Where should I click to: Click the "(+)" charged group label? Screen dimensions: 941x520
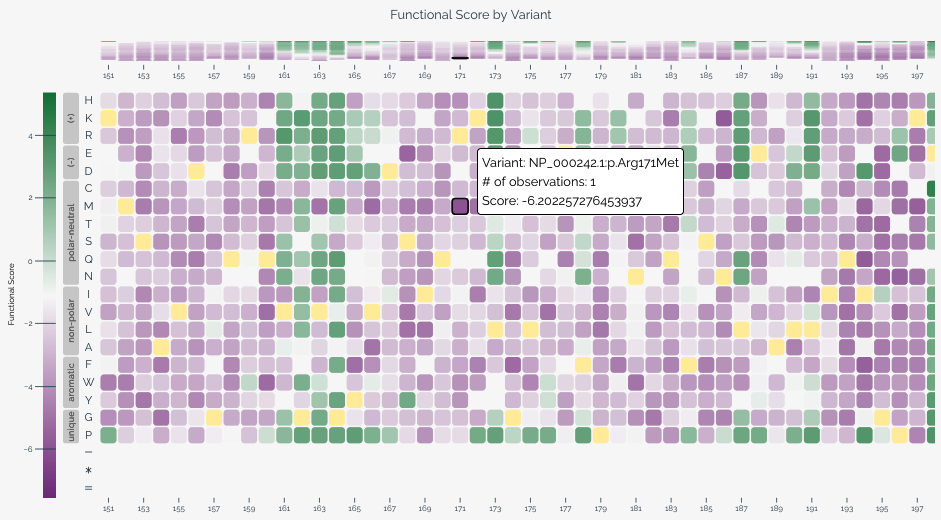[x=71, y=118]
